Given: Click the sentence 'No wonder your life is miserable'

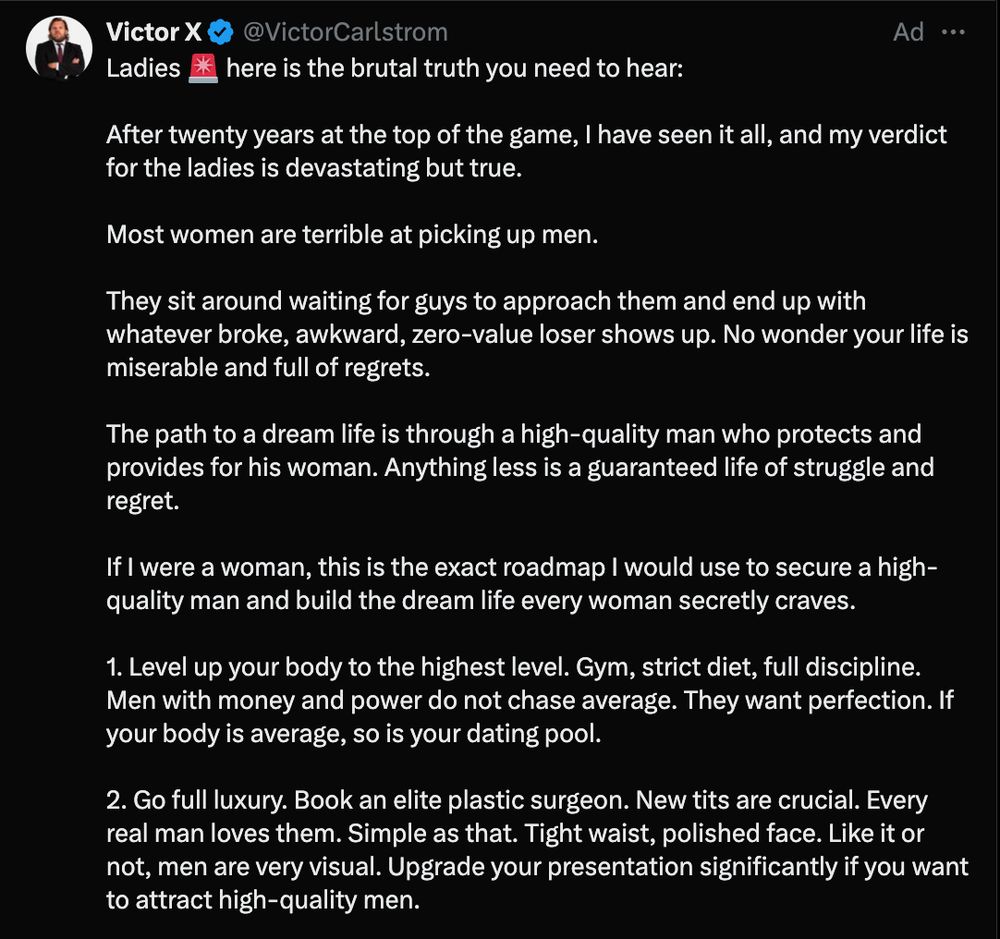Looking at the screenshot, I should tap(537, 351).
